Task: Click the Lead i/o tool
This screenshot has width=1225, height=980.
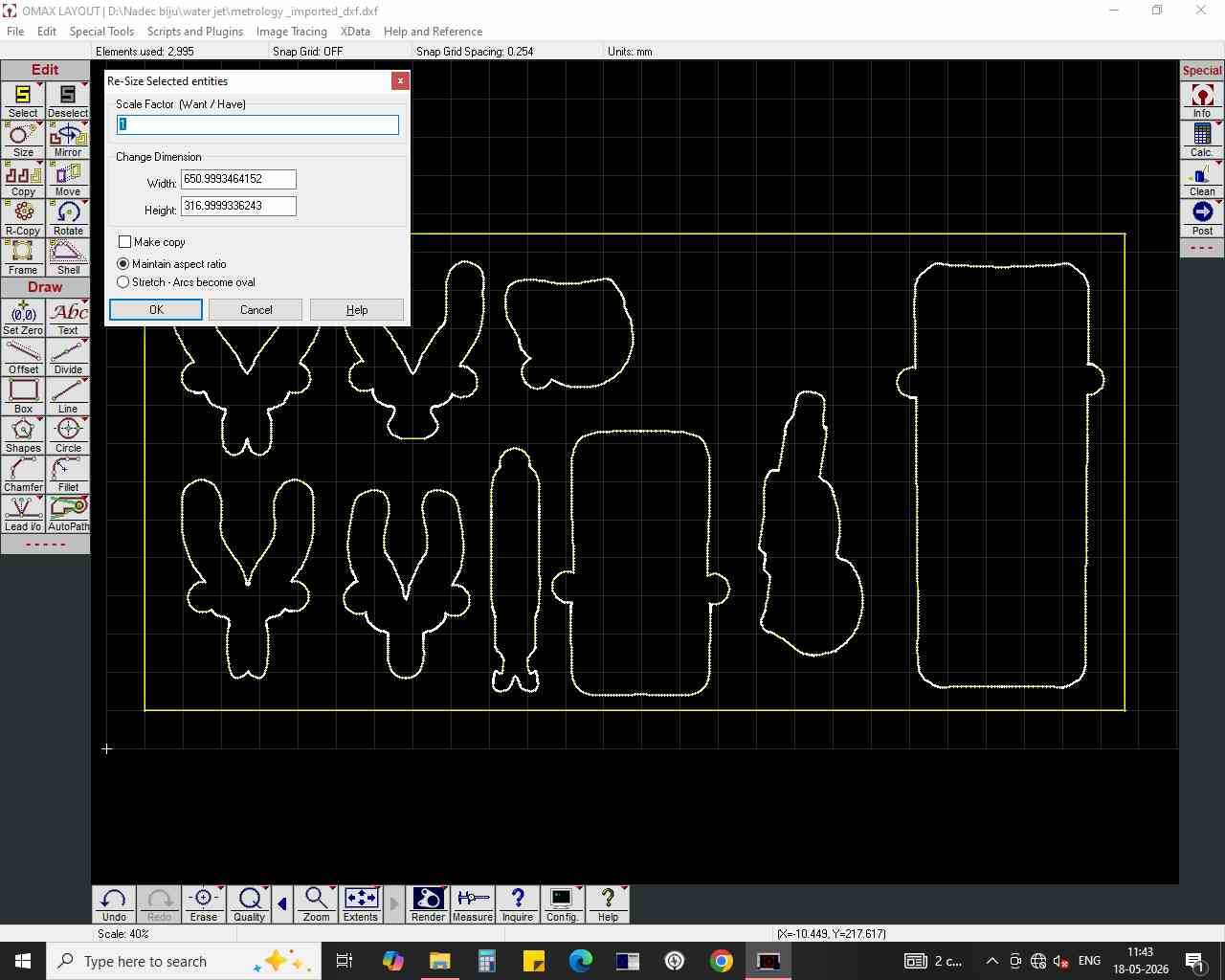Action: tap(23, 514)
